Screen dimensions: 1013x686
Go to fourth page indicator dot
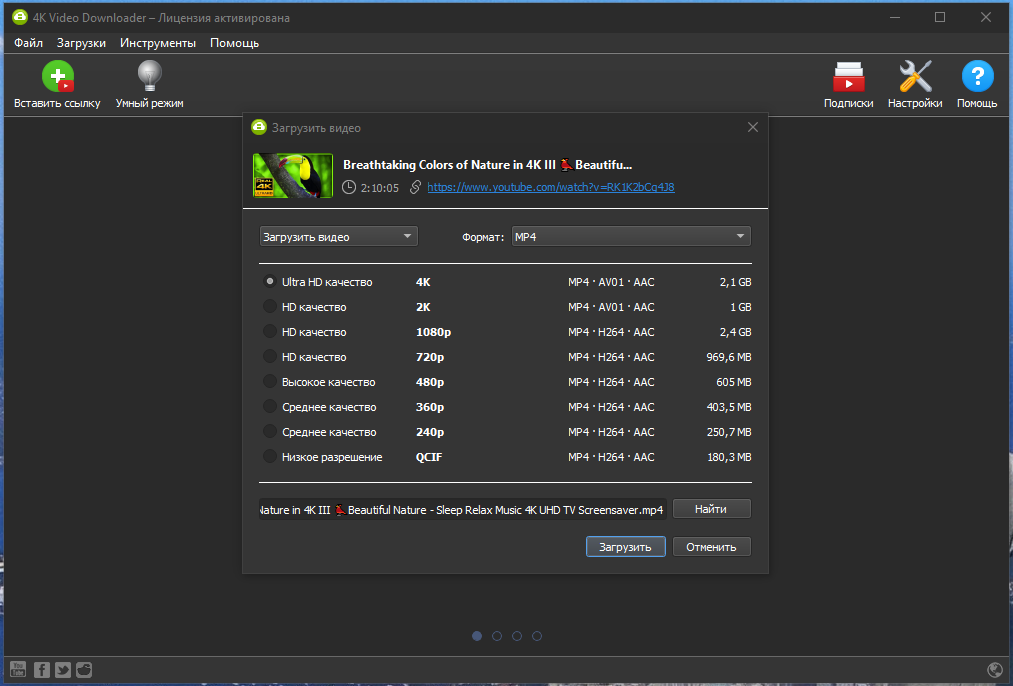click(x=537, y=636)
